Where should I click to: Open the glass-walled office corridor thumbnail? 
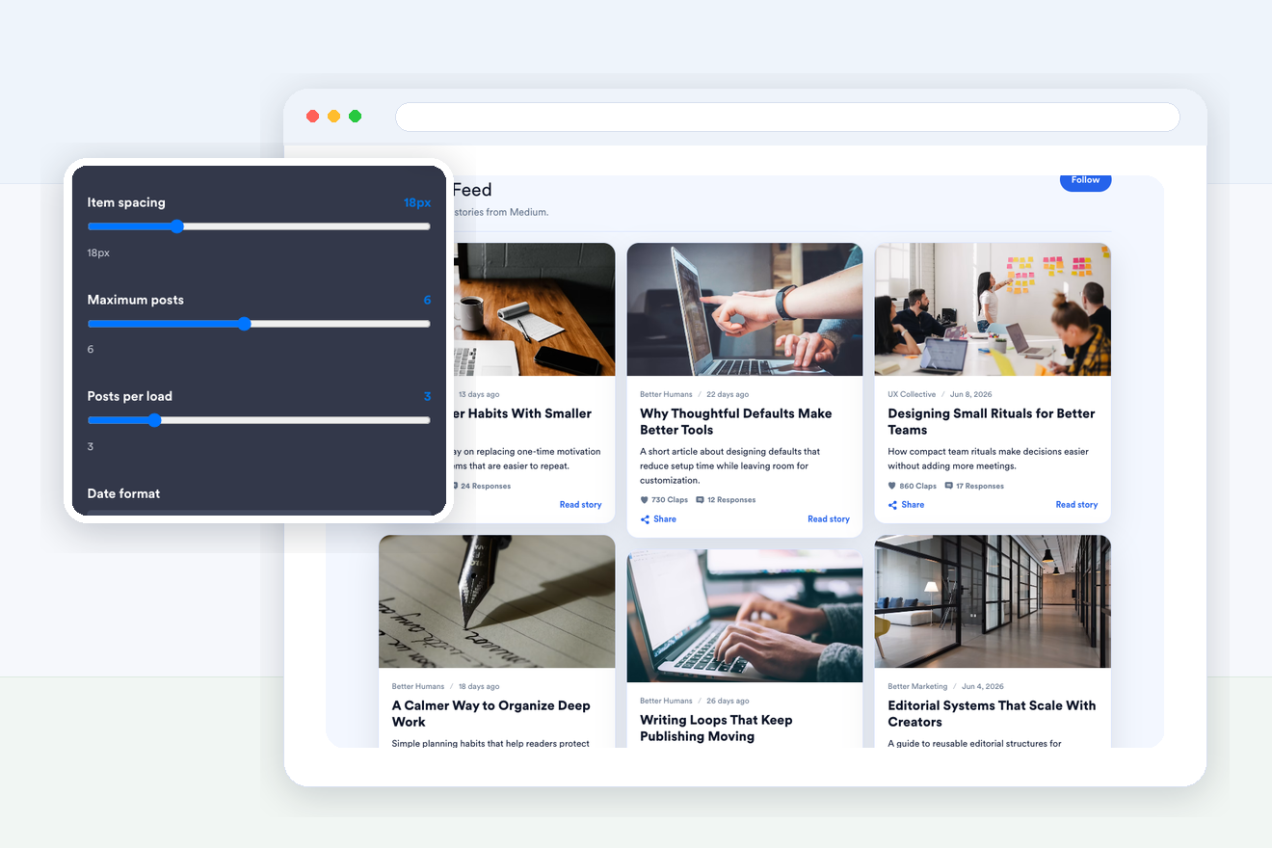pyautogui.click(x=993, y=601)
